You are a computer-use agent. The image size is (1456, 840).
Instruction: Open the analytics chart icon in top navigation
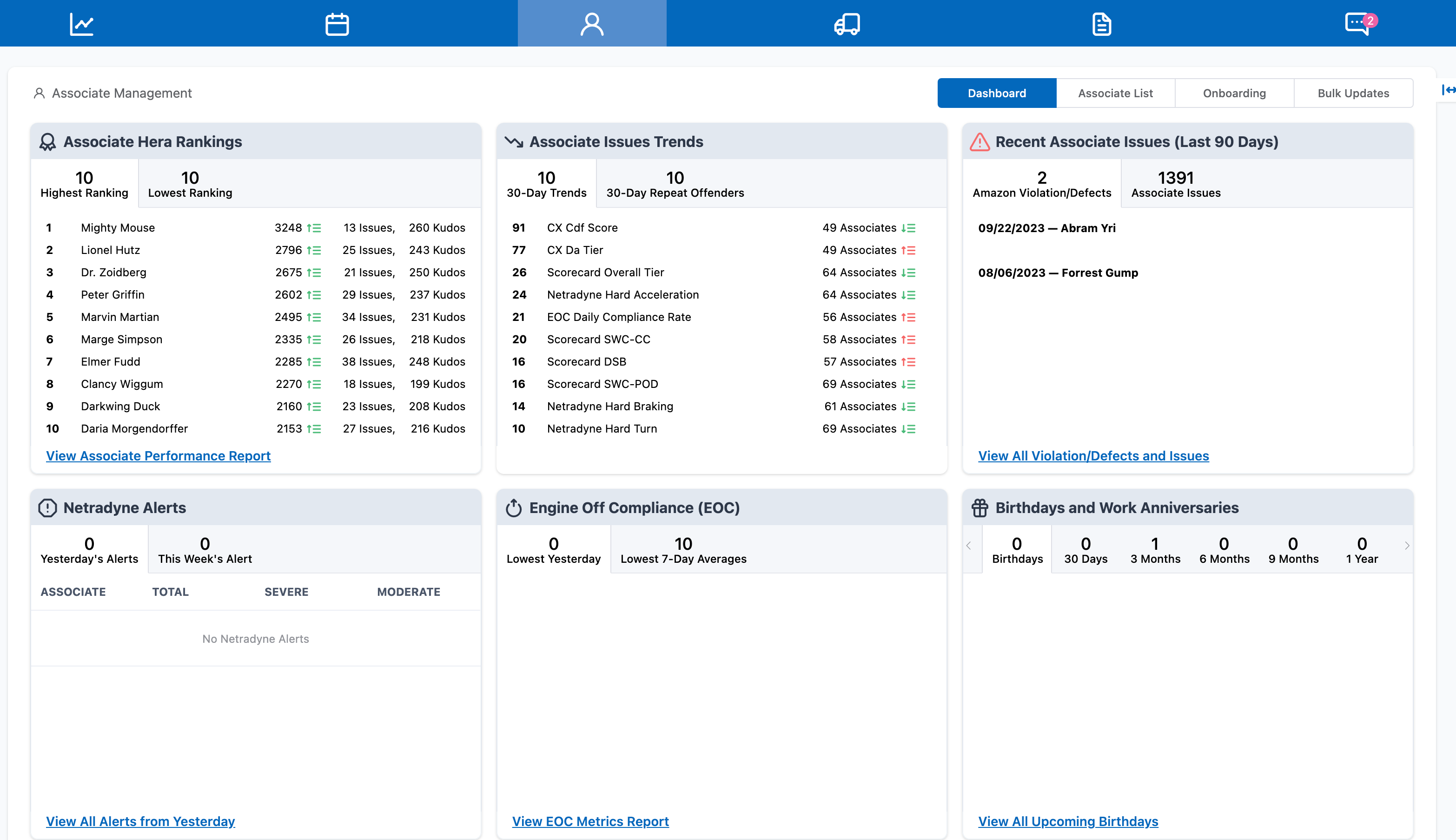click(81, 24)
